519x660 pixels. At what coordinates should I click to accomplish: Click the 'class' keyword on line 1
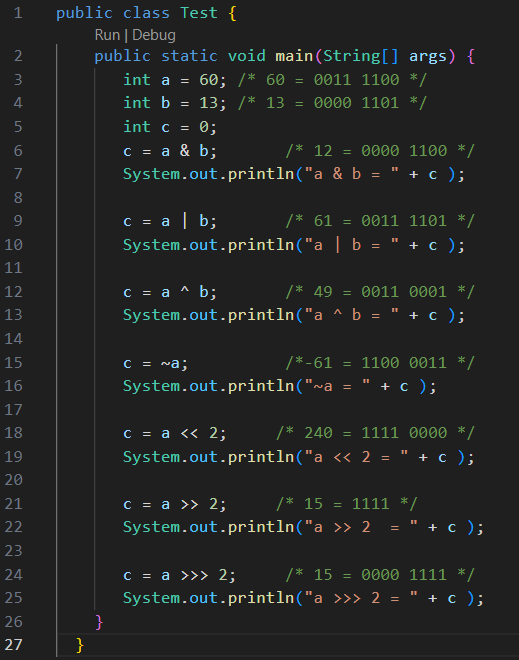tap(146, 13)
